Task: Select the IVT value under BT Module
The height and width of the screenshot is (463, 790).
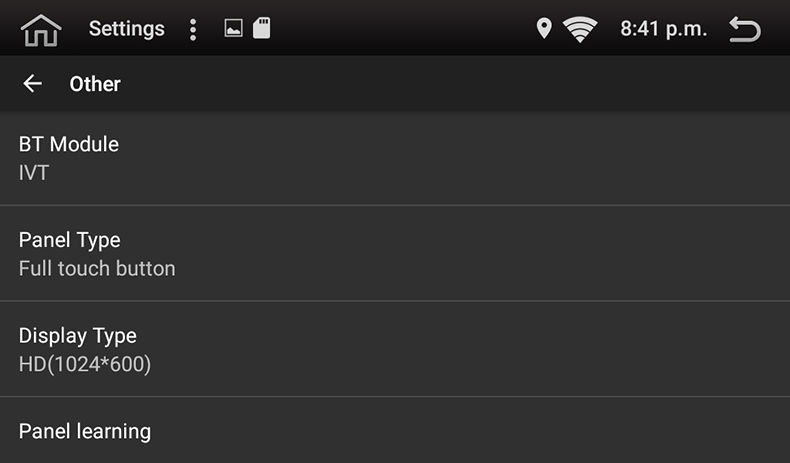Action: [x=34, y=173]
